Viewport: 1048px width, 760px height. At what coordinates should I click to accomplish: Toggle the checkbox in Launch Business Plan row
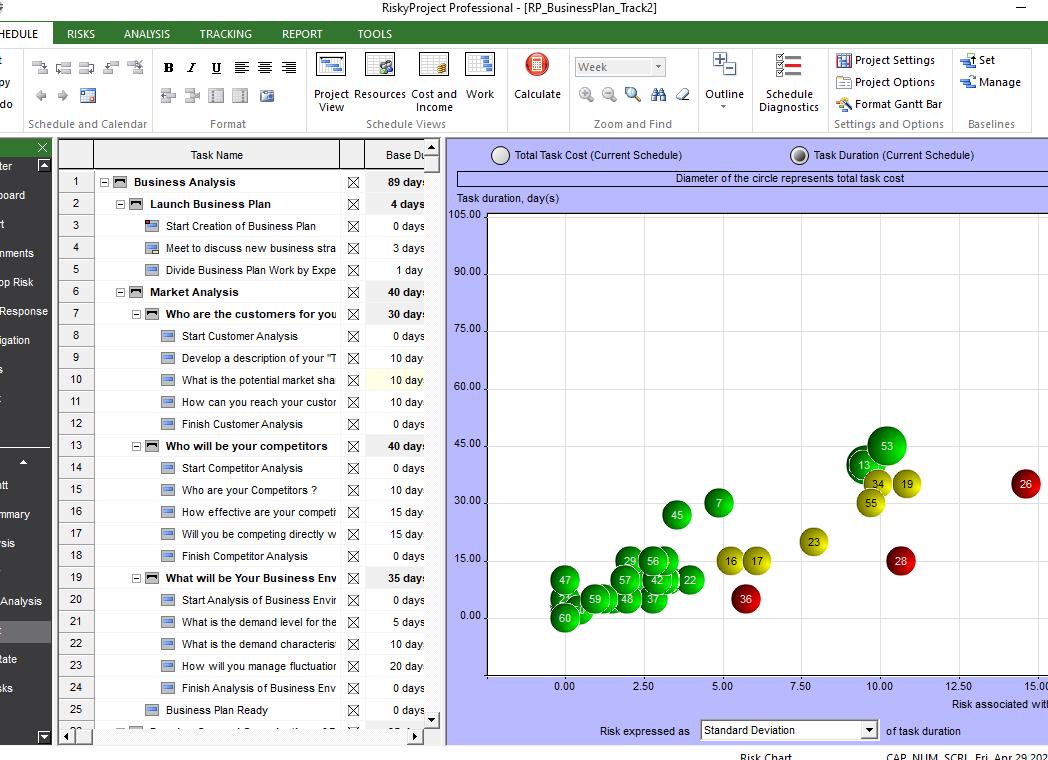(353, 205)
